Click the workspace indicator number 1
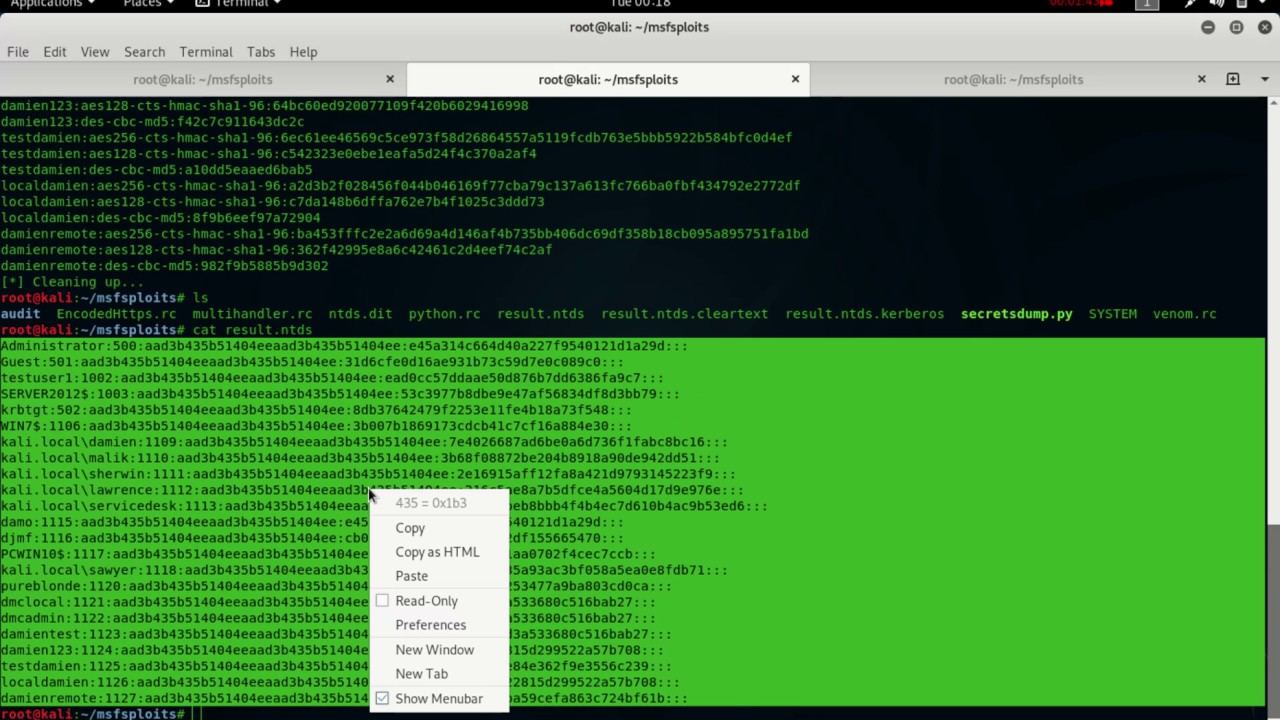This screenshot has width=1280, height=720. tap(1147, 4)
